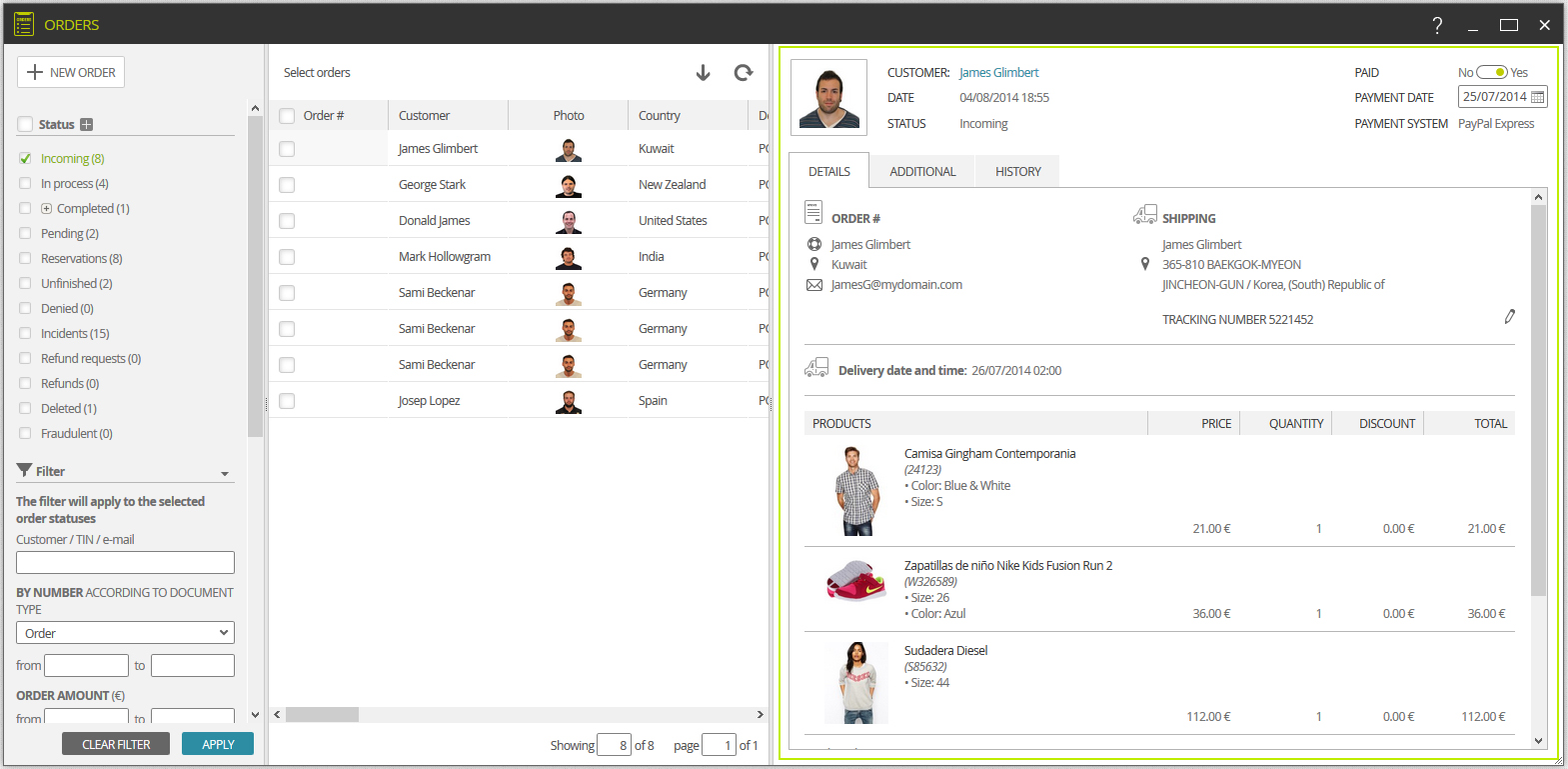This screenshot has height=769, width=1568.
Task: Uncheck the Incoming (8) status
Action: pyautogui.click(x=25, y=158)
